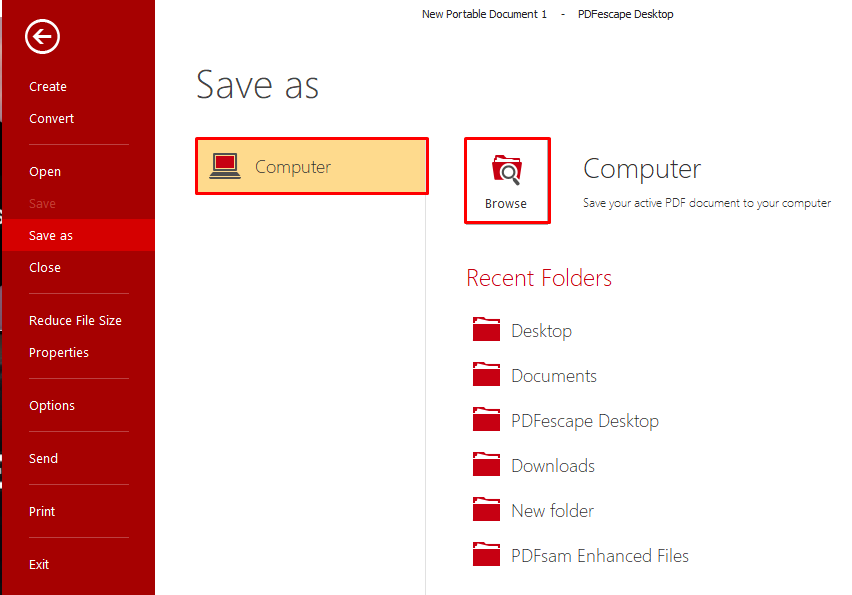Viewport: 852px width, 595px height.
Task: Open Reduce File Size option
Action: pyautogui.click(x=76, y=321)
